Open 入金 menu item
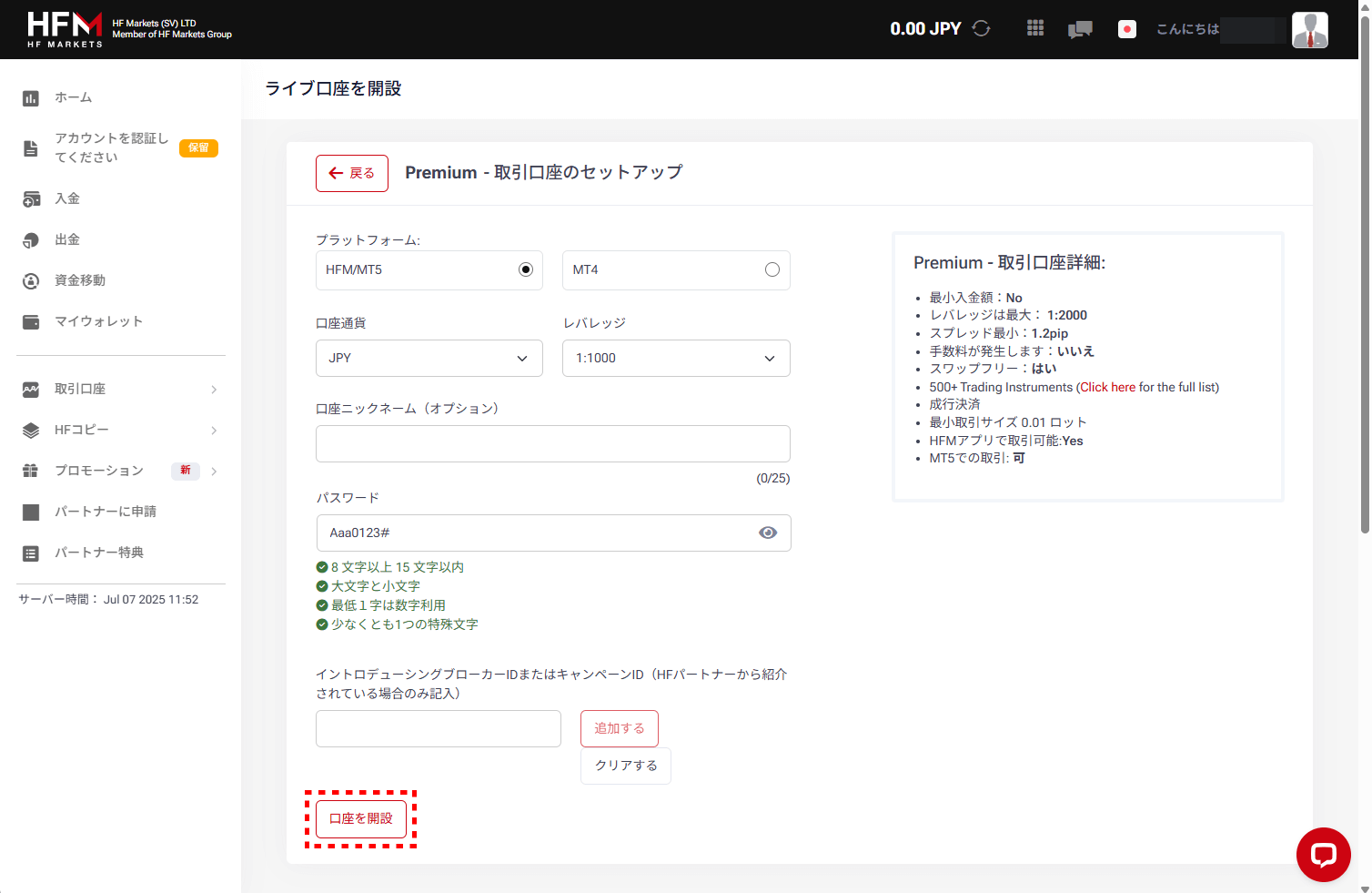Image resolution: width=1372 pixels, height=893 pixels. [67, 198]
